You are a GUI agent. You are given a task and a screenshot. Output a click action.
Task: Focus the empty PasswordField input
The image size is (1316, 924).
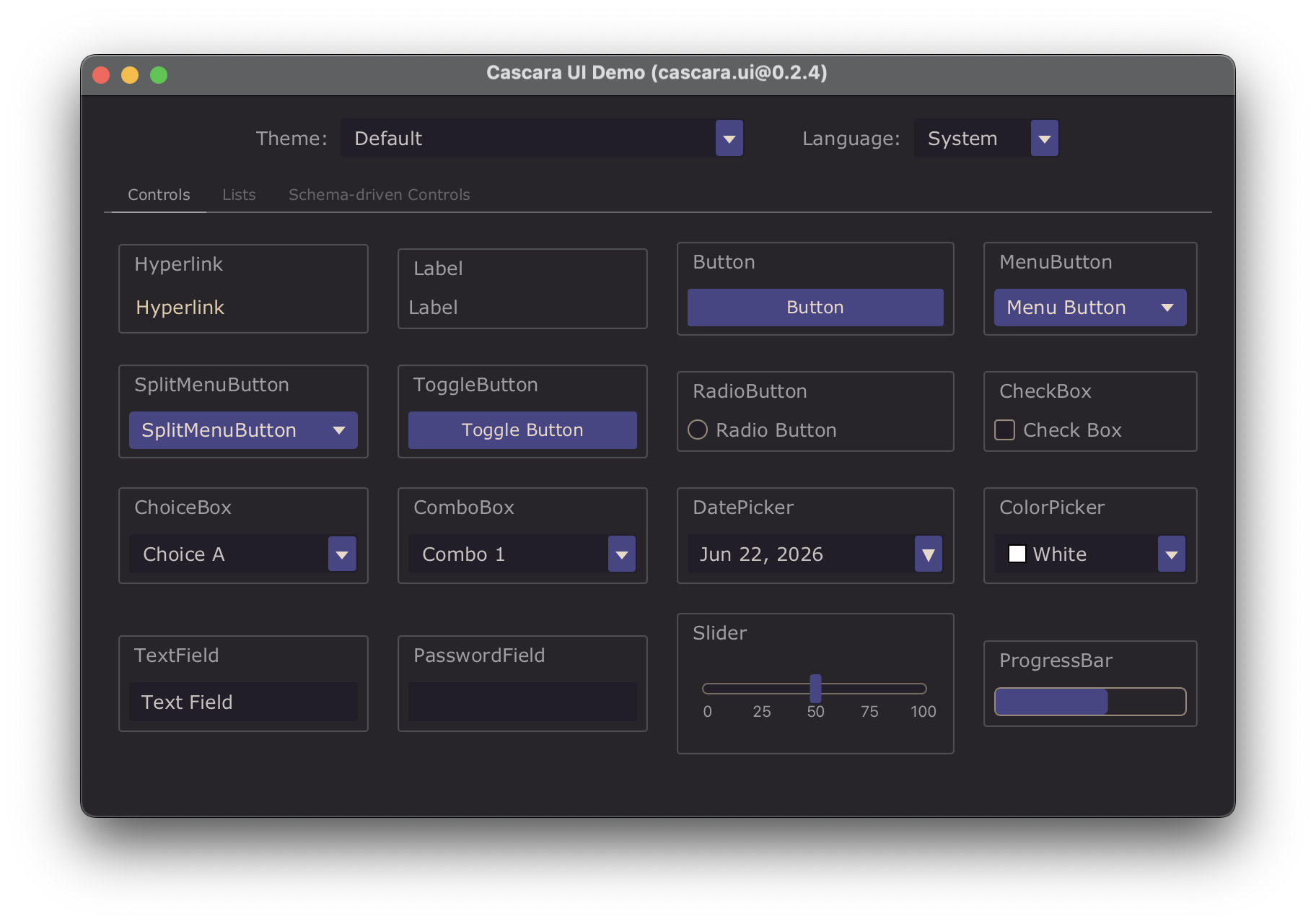[522, 702]
